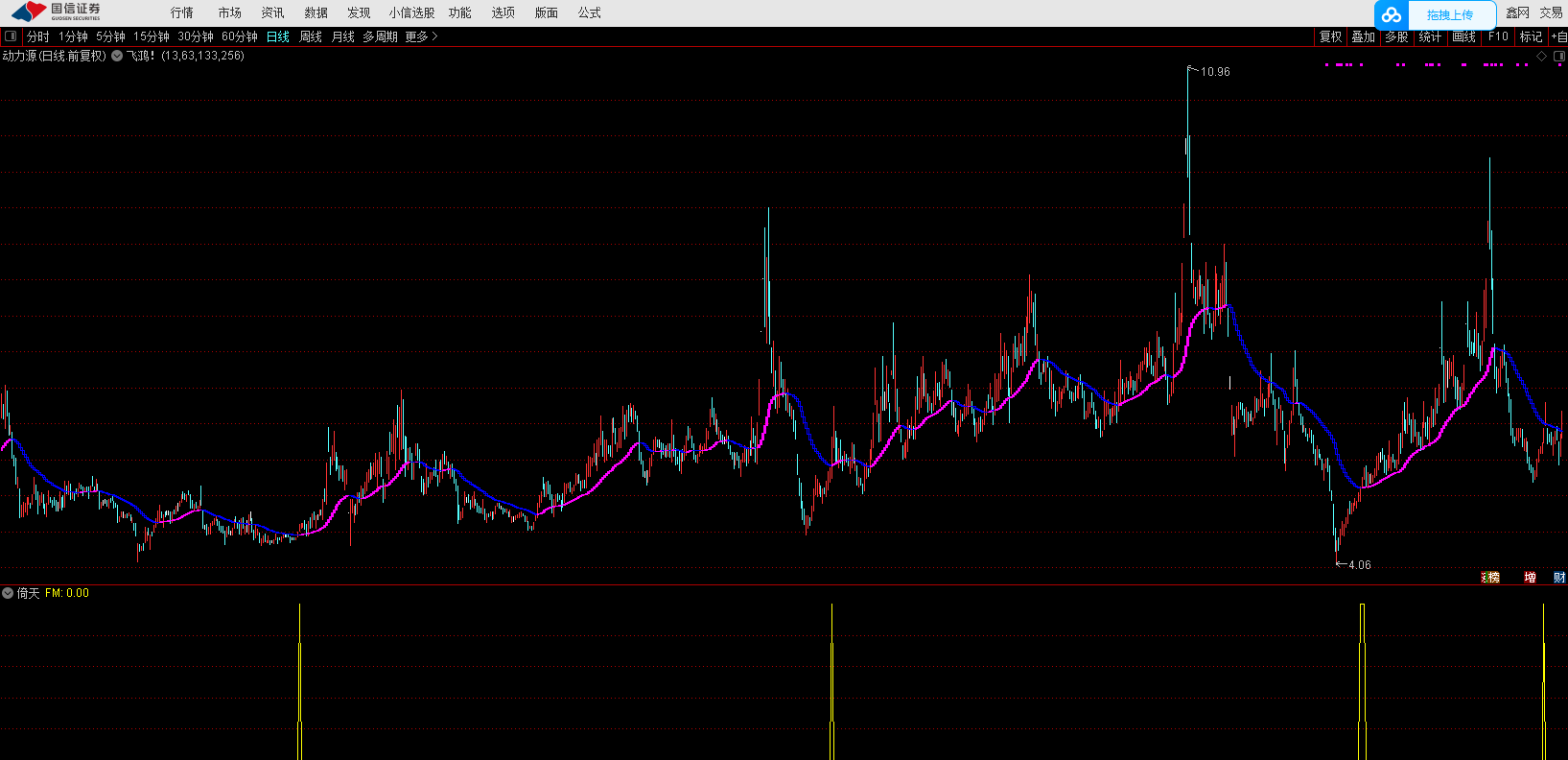This screenshot has width=1568, height=760.
Task: Click +自 add to watchlist button
Action: pos(1559,36)
